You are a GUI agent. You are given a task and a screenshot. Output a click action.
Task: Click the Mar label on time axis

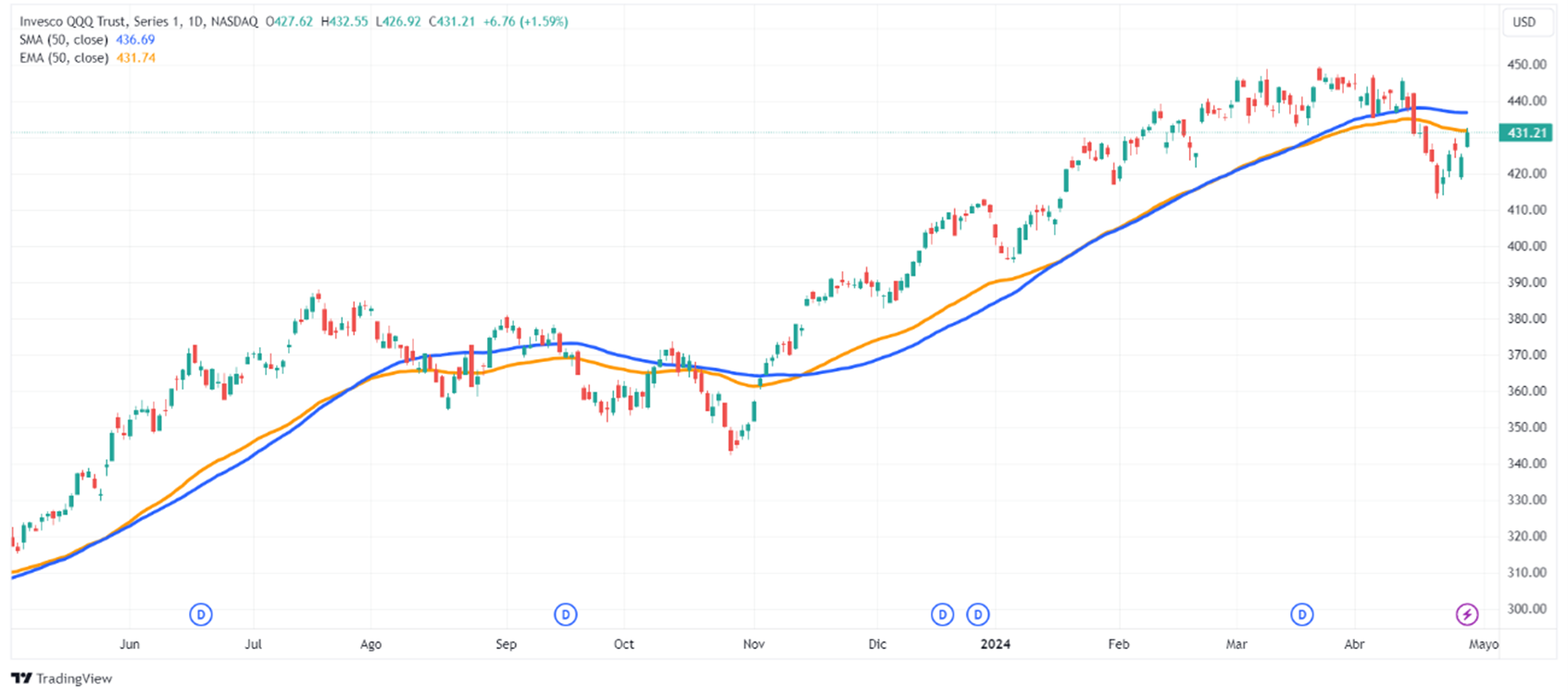click(1236, 644)
